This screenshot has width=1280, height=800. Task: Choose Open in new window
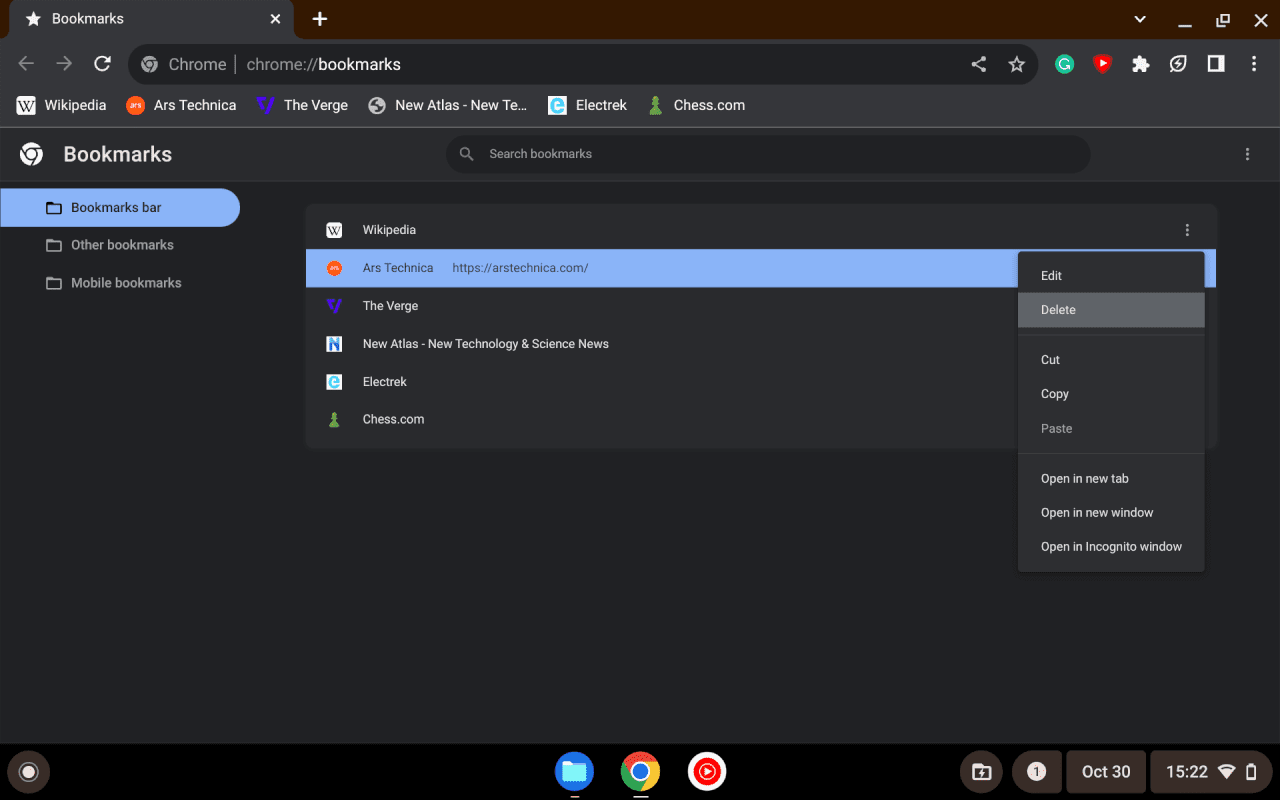[x=1111, y=513]
